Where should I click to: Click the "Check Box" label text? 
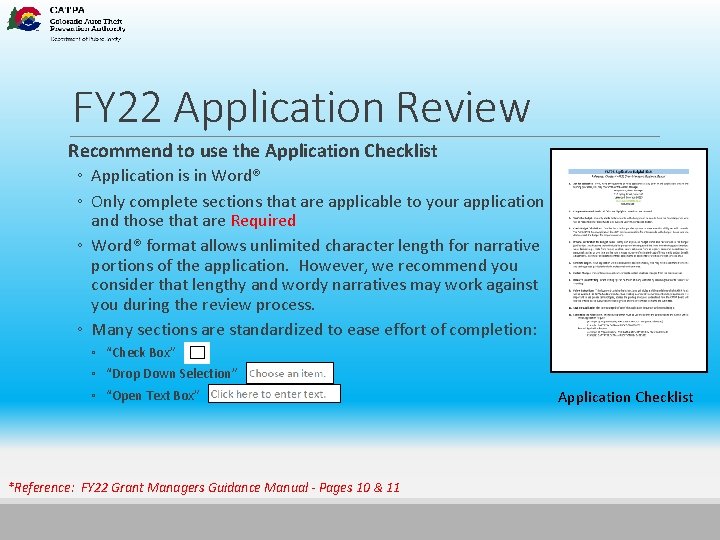[x=141, y=353]
